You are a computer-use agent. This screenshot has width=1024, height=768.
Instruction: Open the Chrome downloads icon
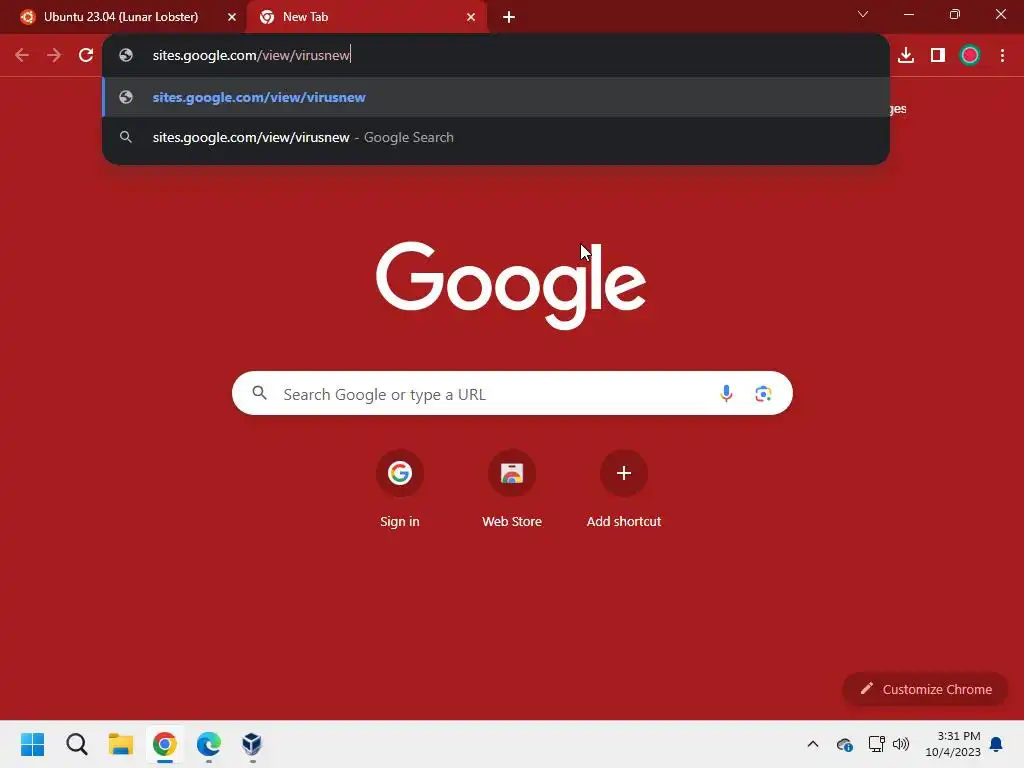(x=906, y=55)
